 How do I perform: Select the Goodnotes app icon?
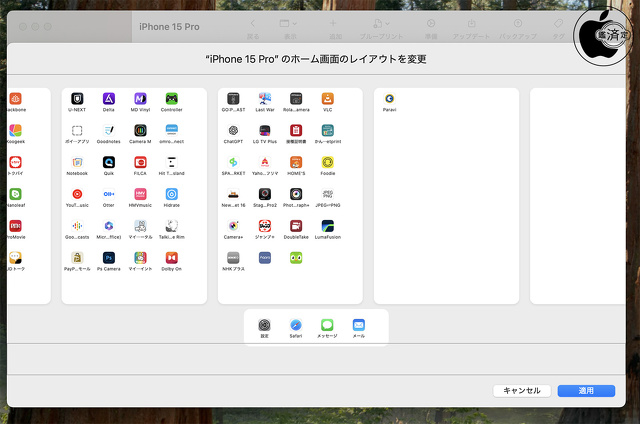pyautogui.click(x=109, y=130)
